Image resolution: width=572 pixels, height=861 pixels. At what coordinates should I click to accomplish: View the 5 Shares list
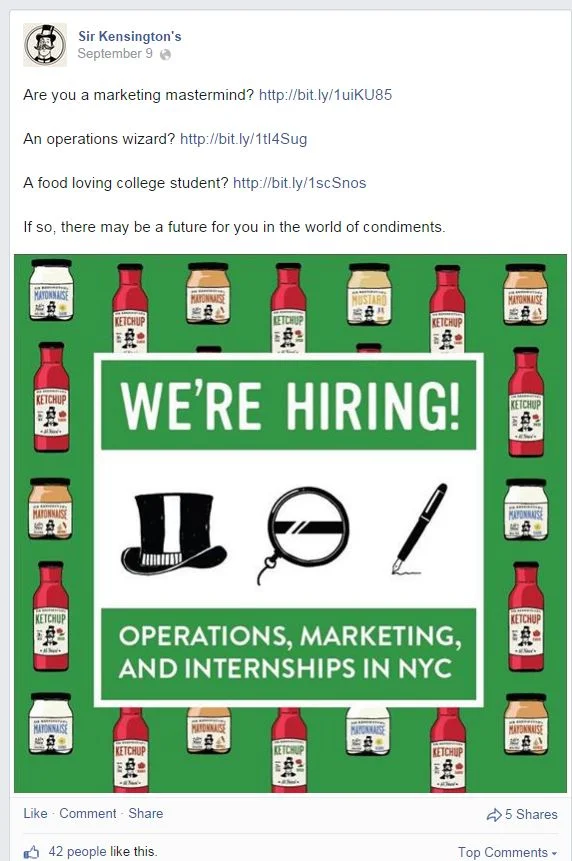tap(531, 814)
